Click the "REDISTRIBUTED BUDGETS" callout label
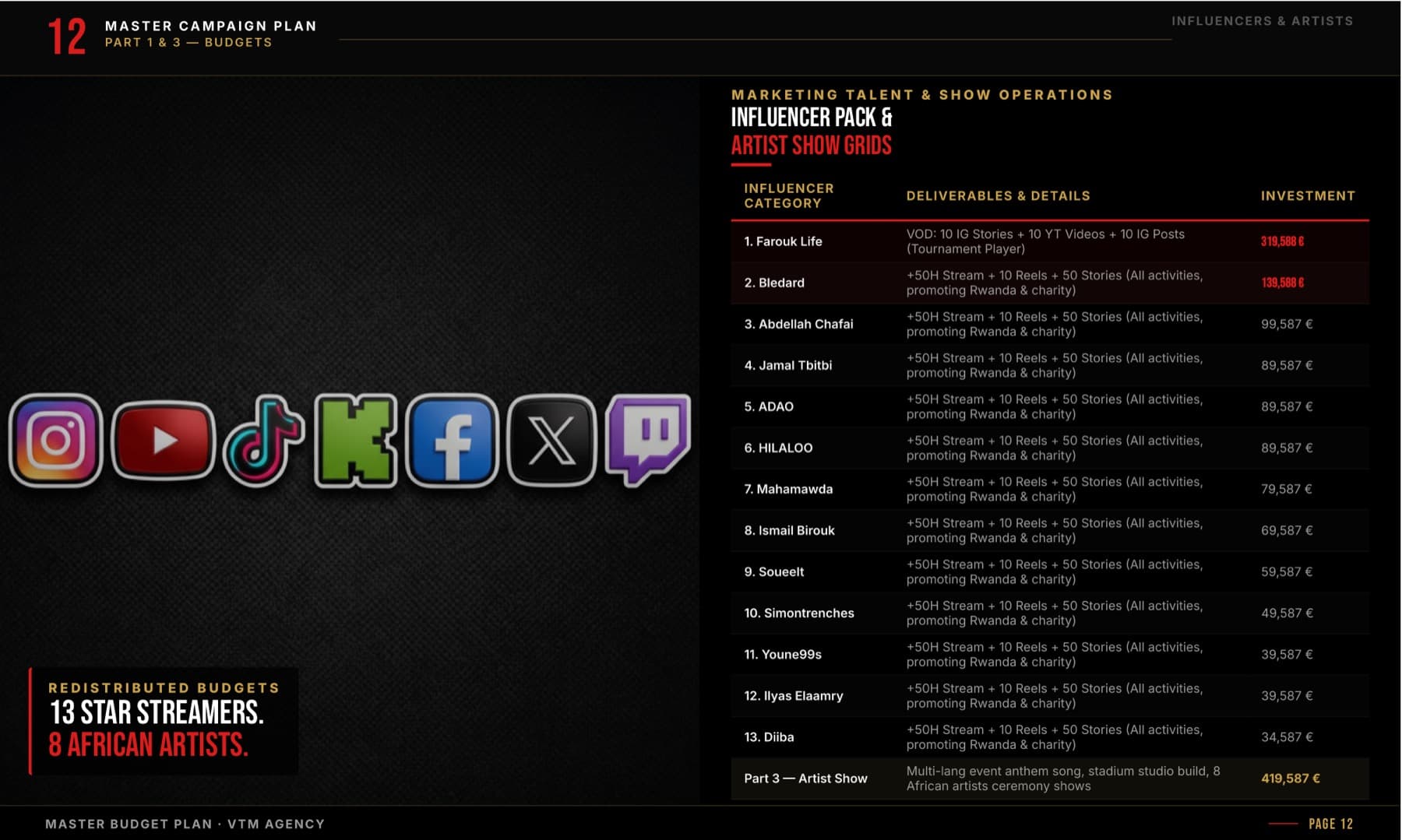 coord(164,687)
